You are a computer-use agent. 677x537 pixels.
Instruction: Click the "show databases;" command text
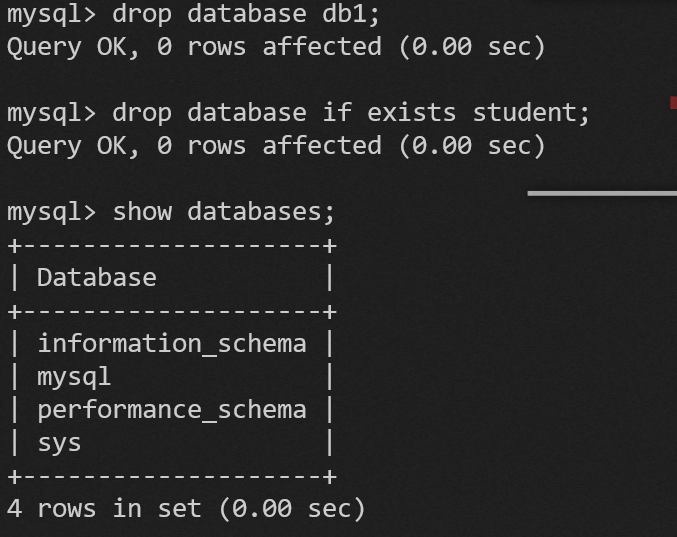point(224,212)
